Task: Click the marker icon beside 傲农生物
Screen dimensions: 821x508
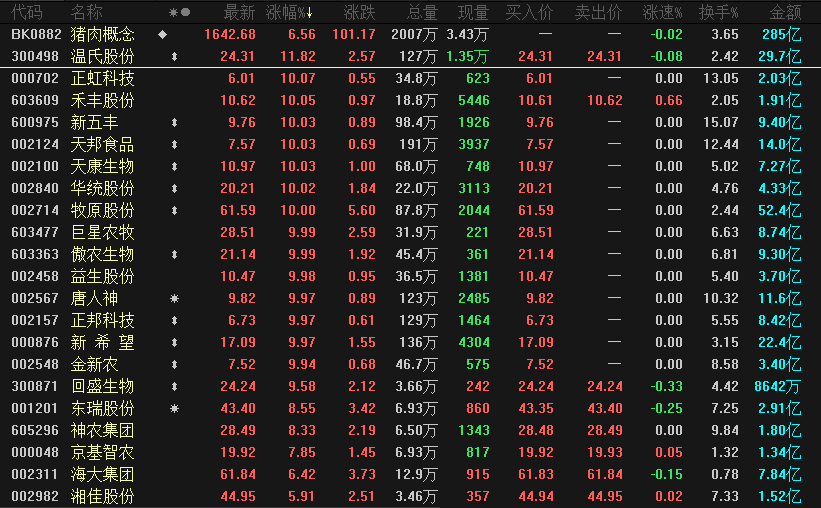Action: (x=174, y=255)
